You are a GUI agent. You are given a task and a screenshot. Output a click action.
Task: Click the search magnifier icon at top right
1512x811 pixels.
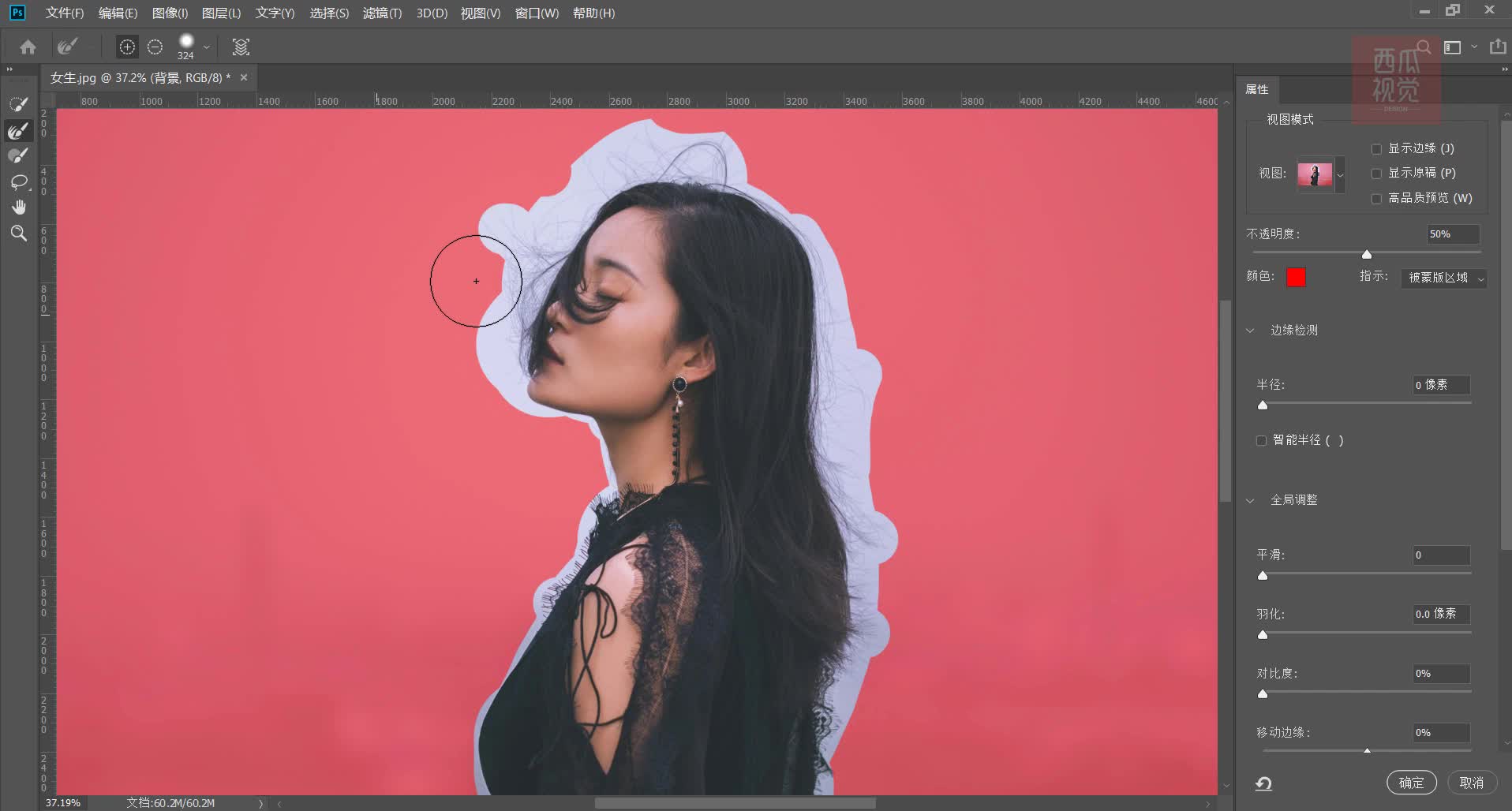pos(1423,47)
